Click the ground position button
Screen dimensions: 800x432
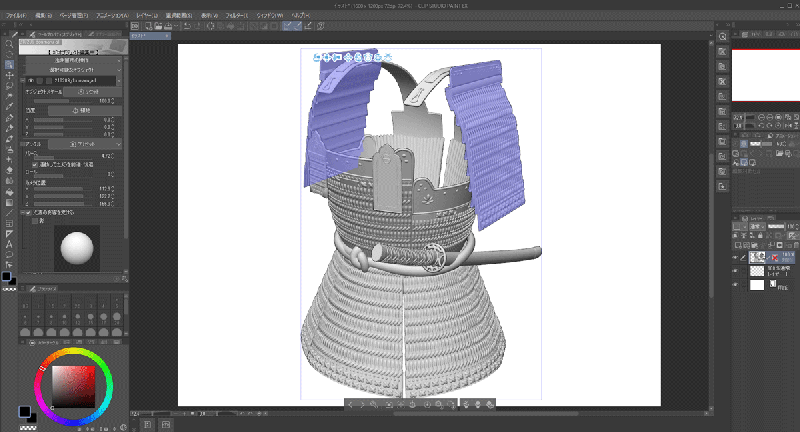point(86,109)
